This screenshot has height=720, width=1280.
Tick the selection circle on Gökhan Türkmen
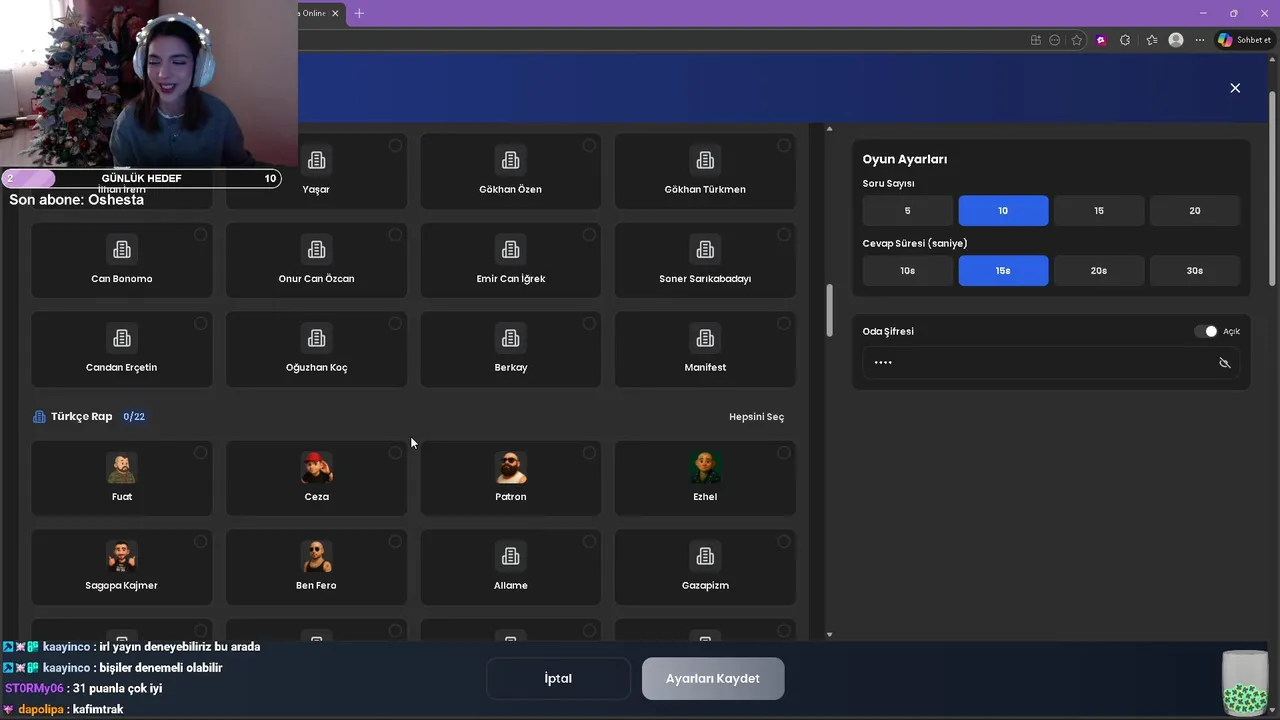click(783, 146)
